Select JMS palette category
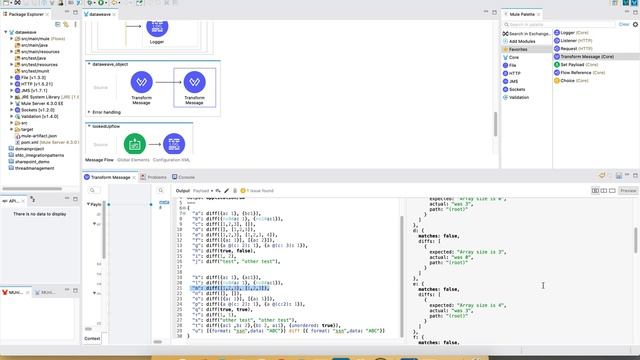This screenshot has width=640, height=360. point(510,81)
